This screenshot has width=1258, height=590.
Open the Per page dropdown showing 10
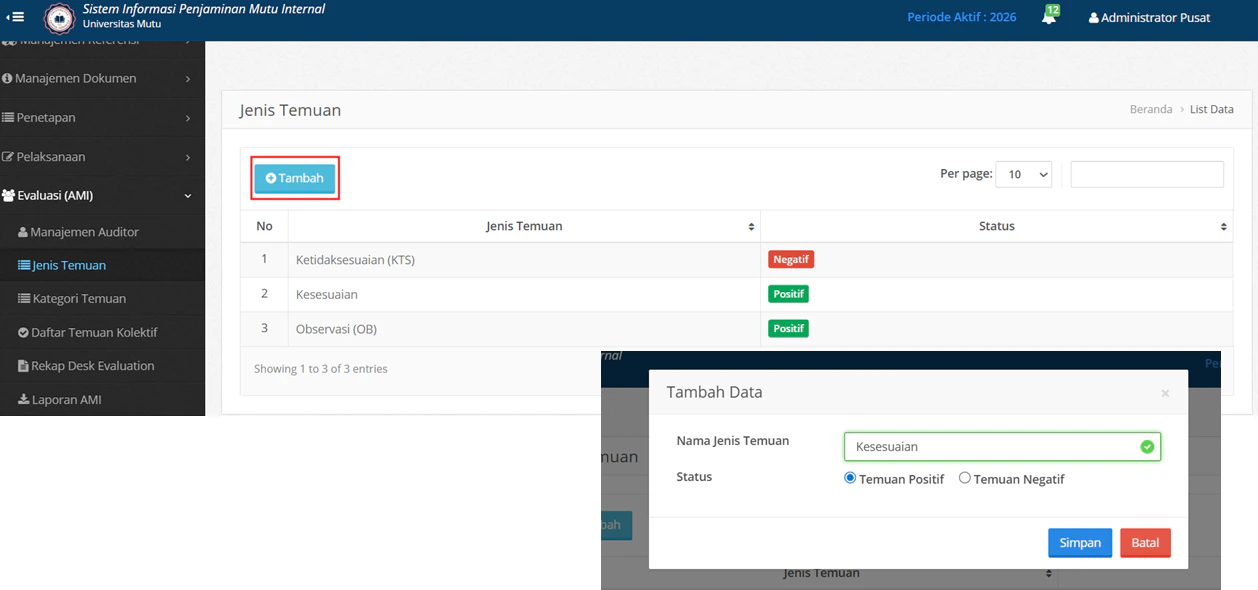coord(1025,174)
